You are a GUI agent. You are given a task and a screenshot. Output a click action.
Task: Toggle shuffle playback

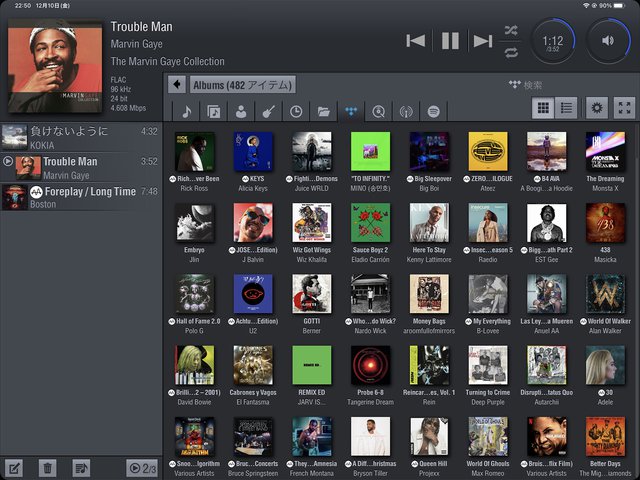pyautogui.click(x=511, y=29)
